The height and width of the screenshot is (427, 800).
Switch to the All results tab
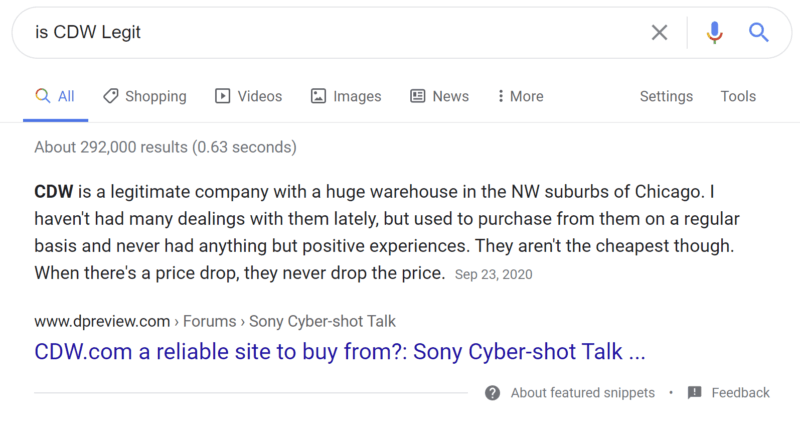pyautogui.click(x=56, y=96)
